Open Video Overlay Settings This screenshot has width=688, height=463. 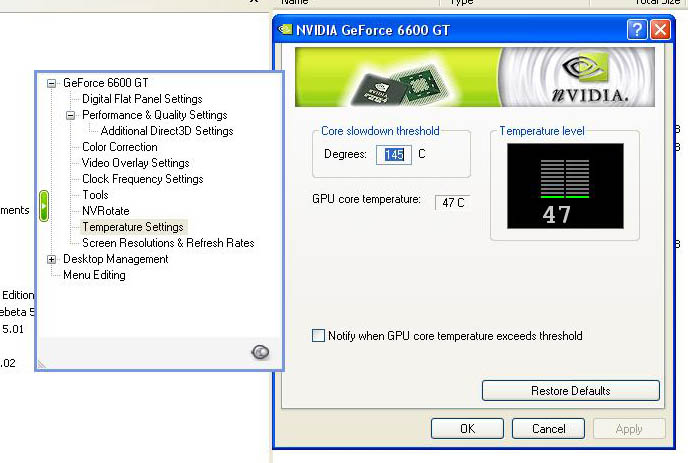pyautogui.click(x=136, y=163)
